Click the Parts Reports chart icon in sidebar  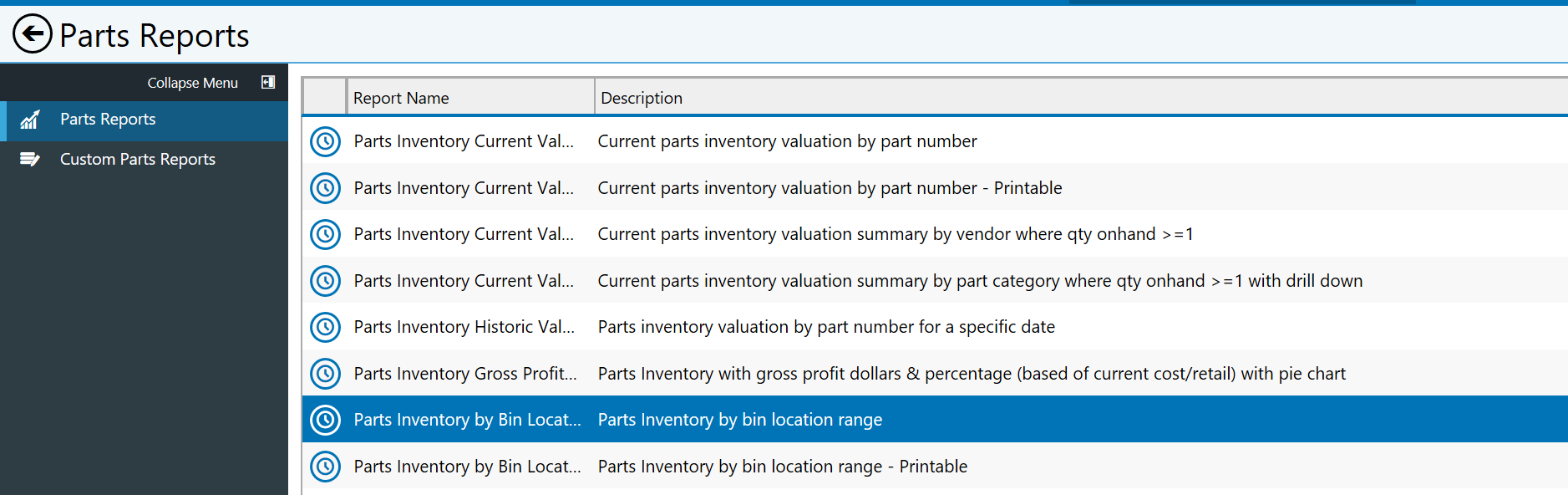tap(30, 120)
